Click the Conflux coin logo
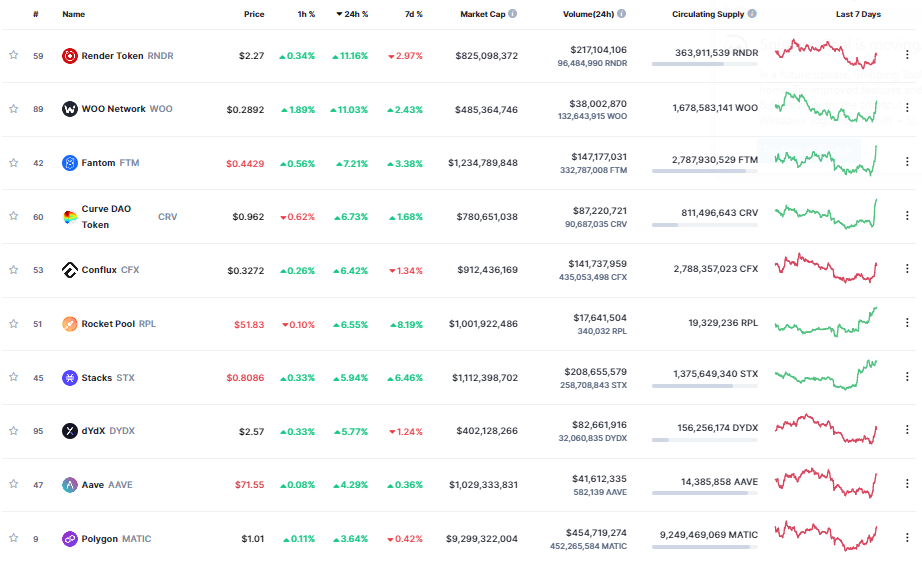 [x=69, y=270]
